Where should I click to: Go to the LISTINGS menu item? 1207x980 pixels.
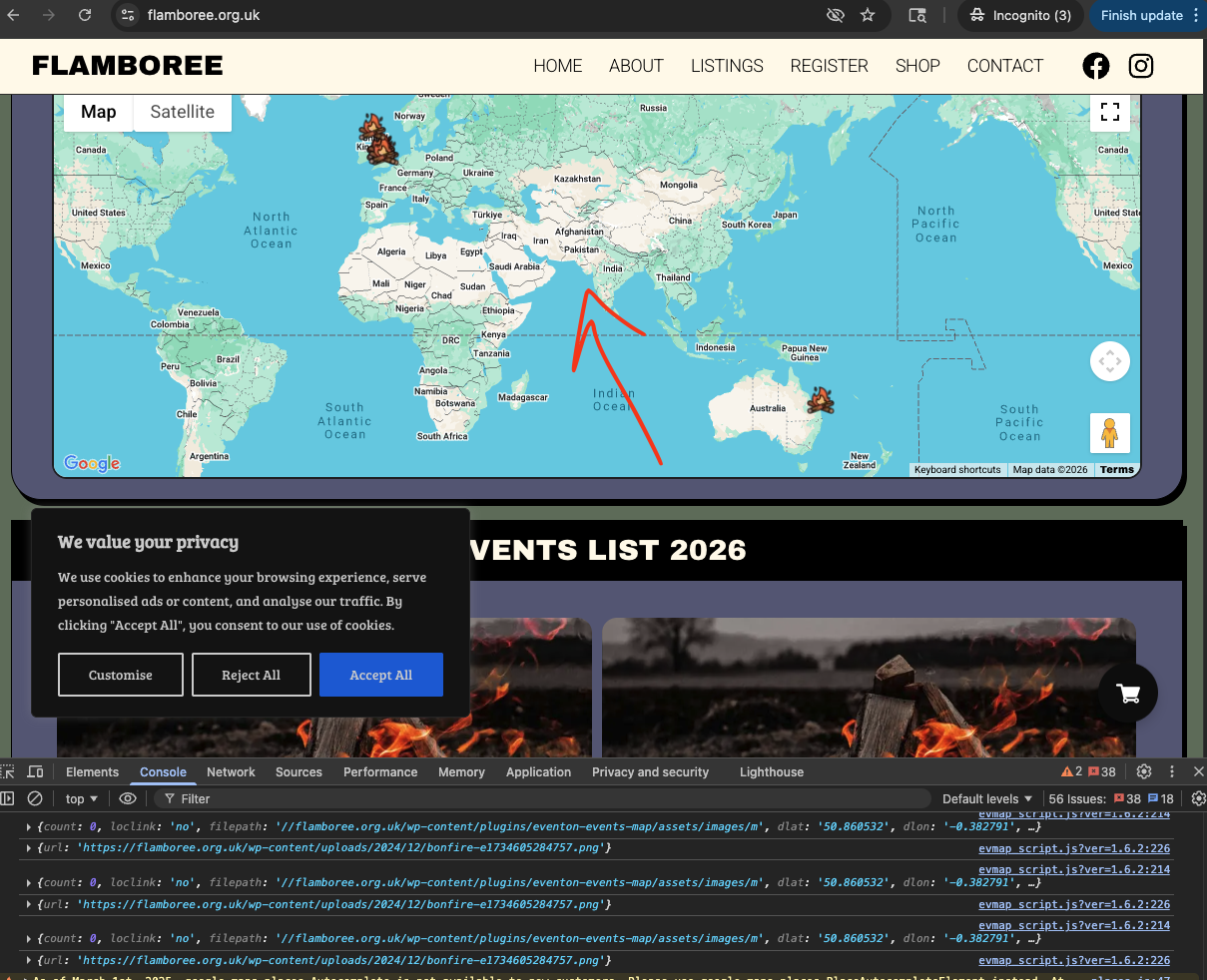[727, 66]
